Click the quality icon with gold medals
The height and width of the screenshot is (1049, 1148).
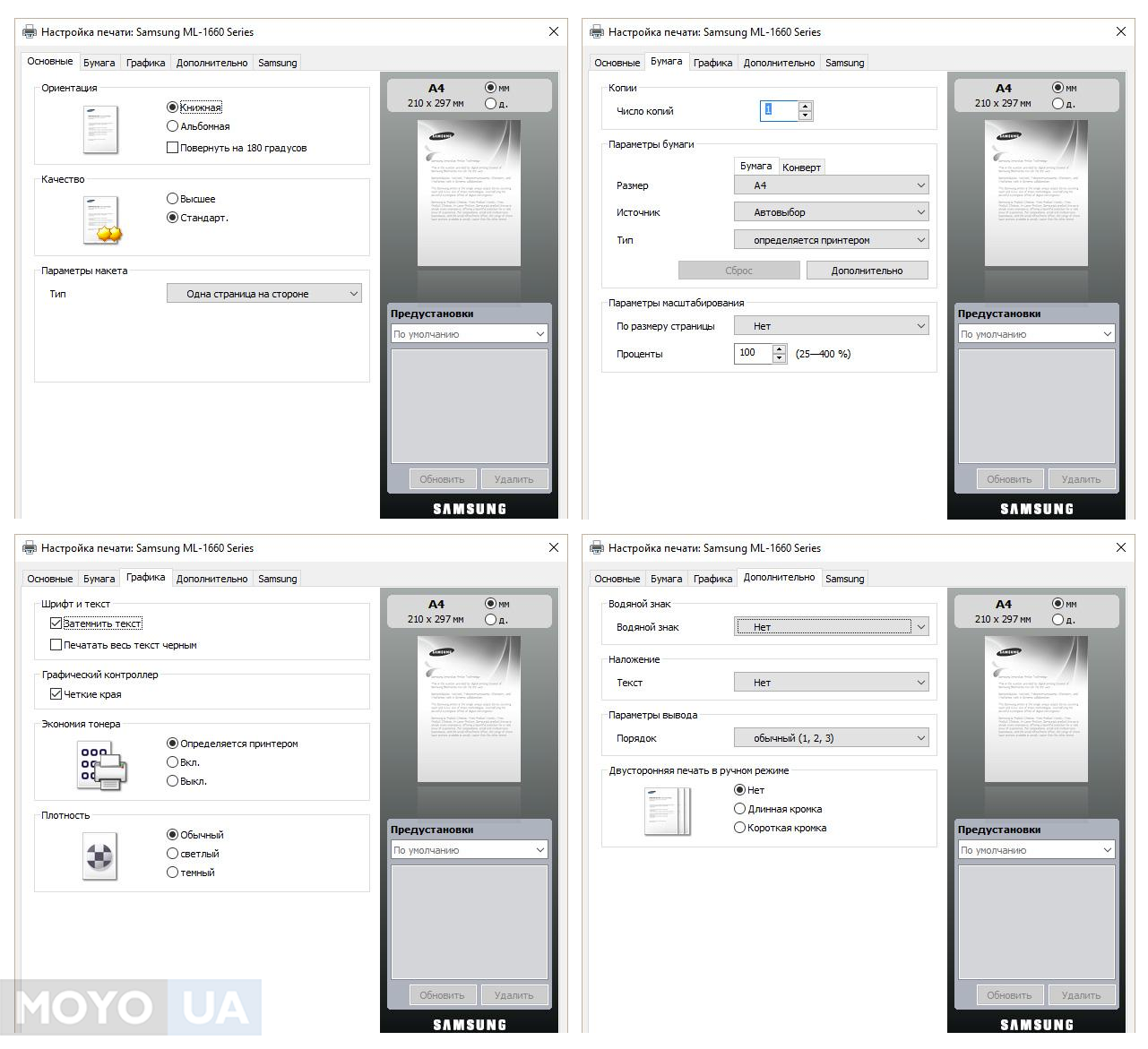[x=101, y=220]
